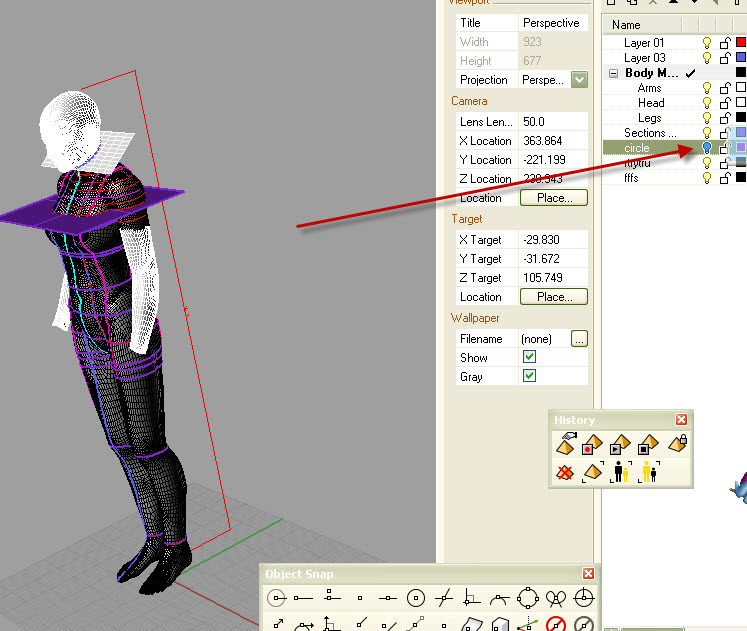Toggle the Wallpaper Gray checkbox
Screen dimensions: 747x631
(529, 377)
